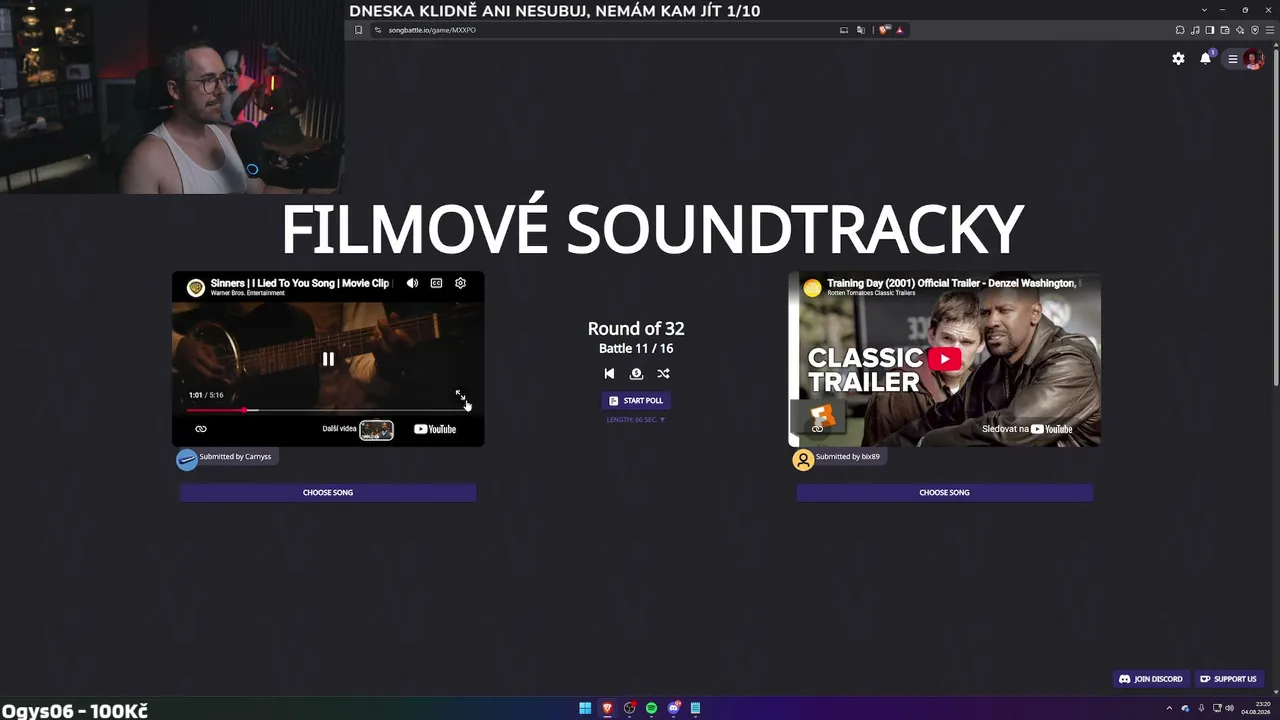1280x720 pixels.
Task: Open Discord from the taskbar
Action: point(674,708)
